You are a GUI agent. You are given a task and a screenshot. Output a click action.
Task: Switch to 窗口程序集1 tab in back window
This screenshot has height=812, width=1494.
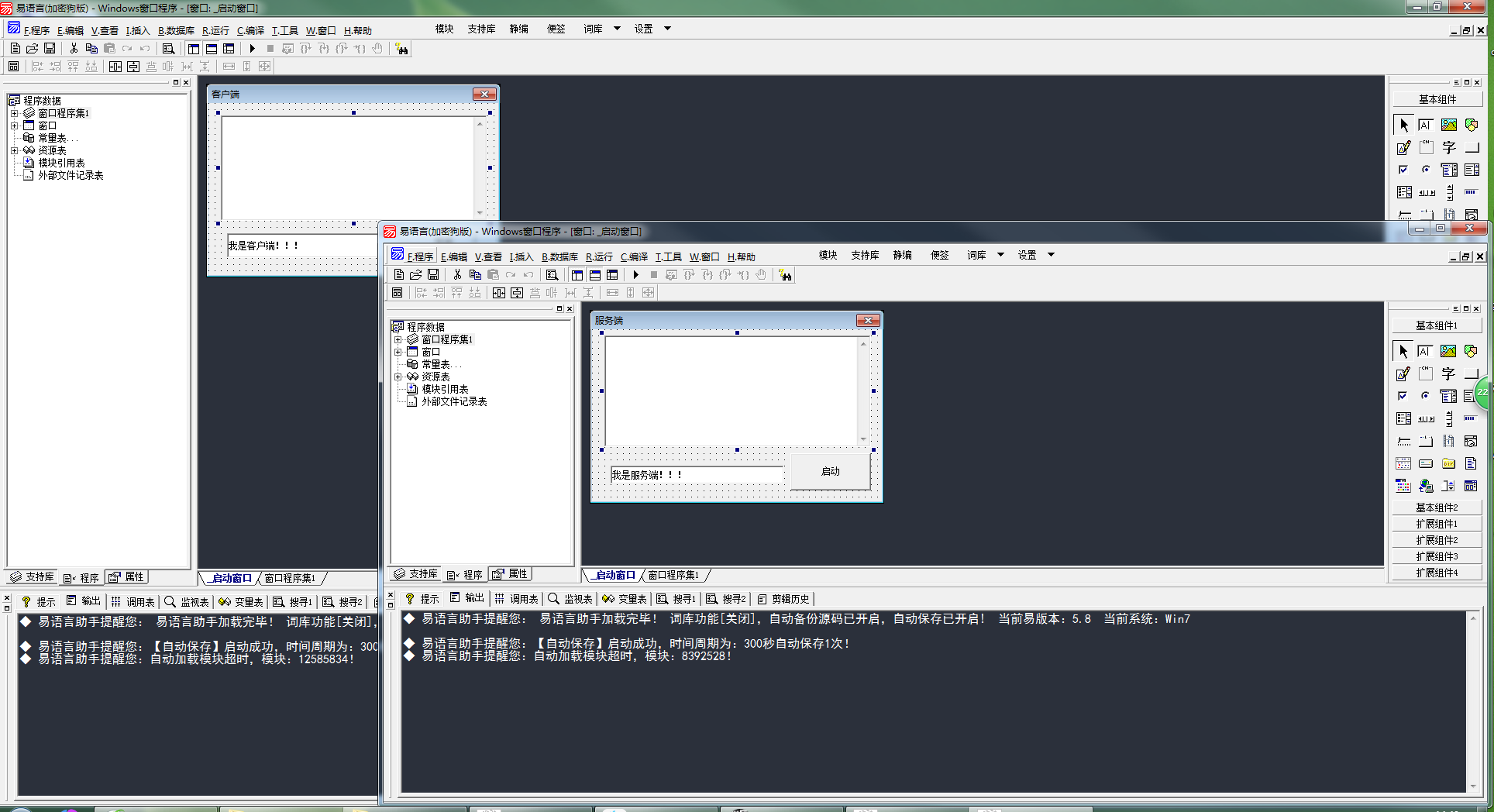click(x=291, y=578)
